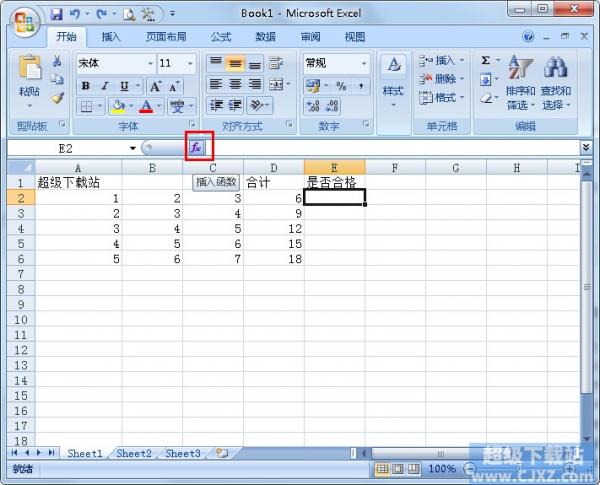Open the Sheet2 worksheet tab

click(x=134, y=454)
